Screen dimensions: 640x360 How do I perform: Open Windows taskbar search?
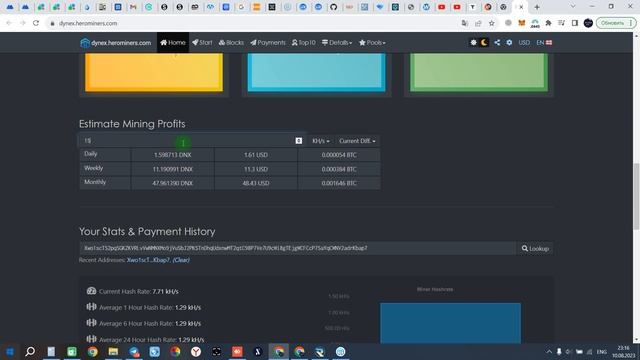pos(30,351)
